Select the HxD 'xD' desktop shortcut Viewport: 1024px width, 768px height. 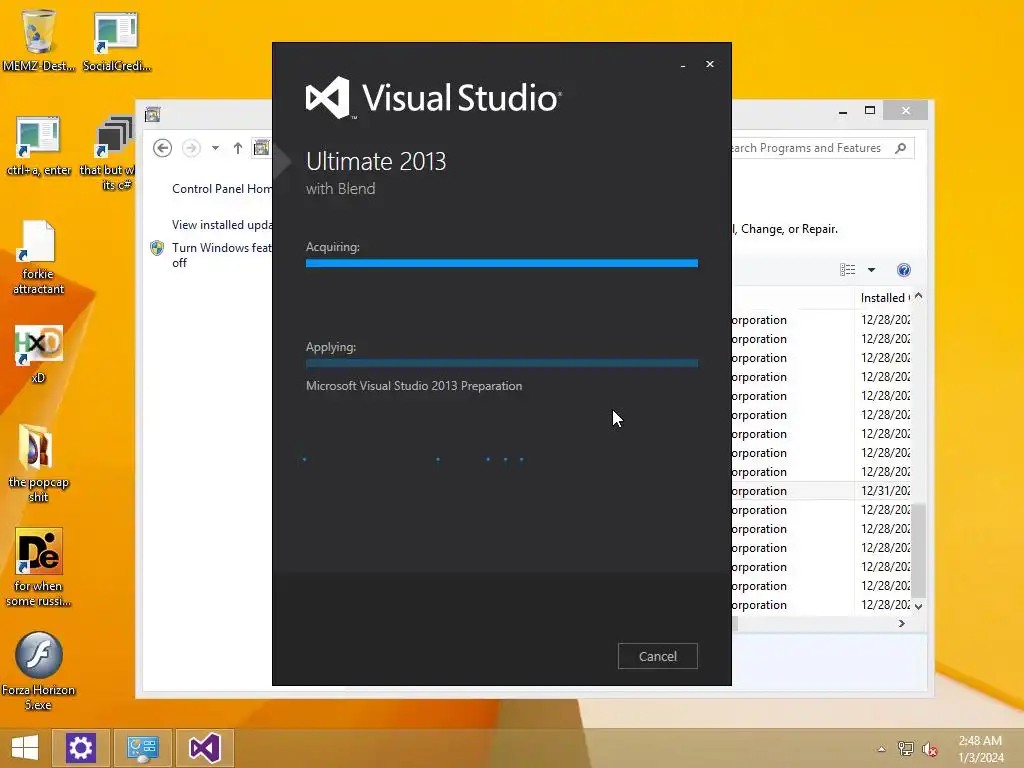tap(39, 353)
